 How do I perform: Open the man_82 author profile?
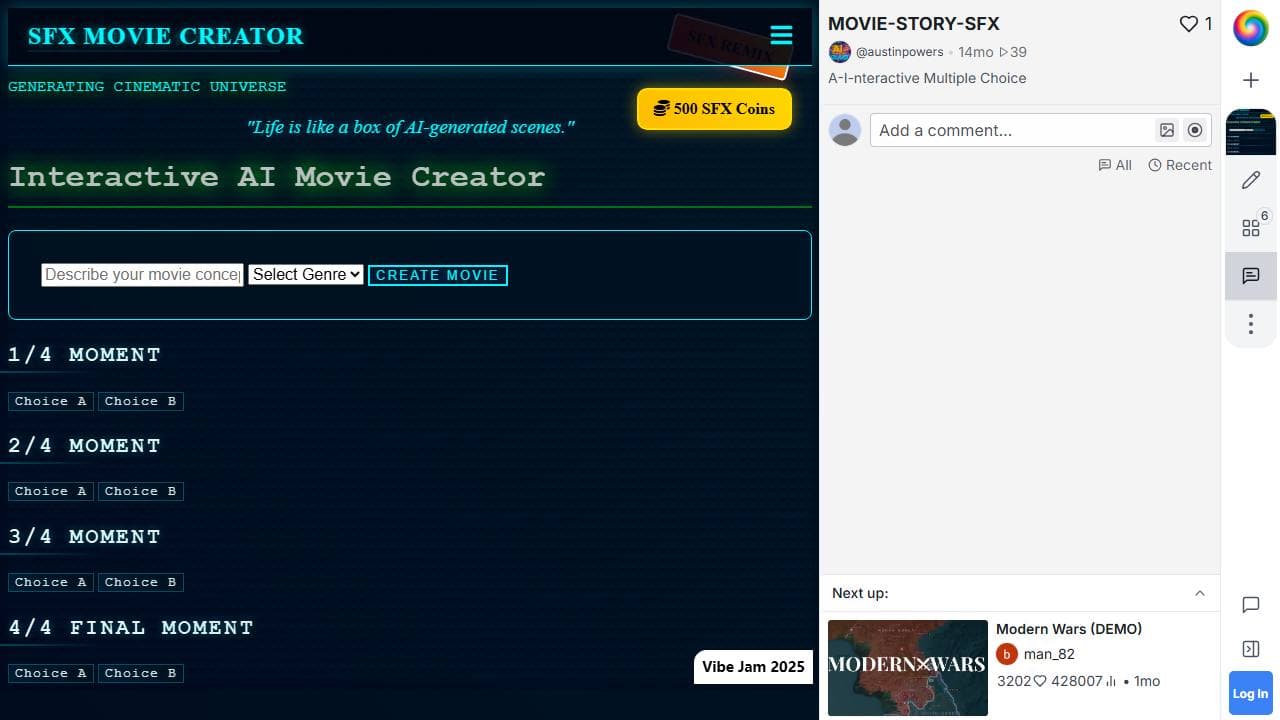coord(1049,654)
